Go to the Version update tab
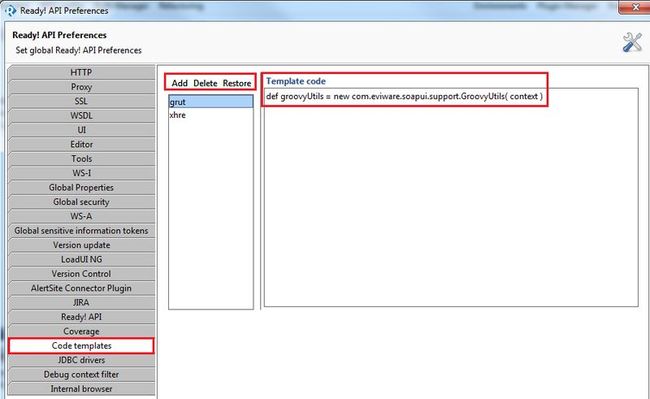The width and height of the screenshot is (650, 399). point(81,245)
